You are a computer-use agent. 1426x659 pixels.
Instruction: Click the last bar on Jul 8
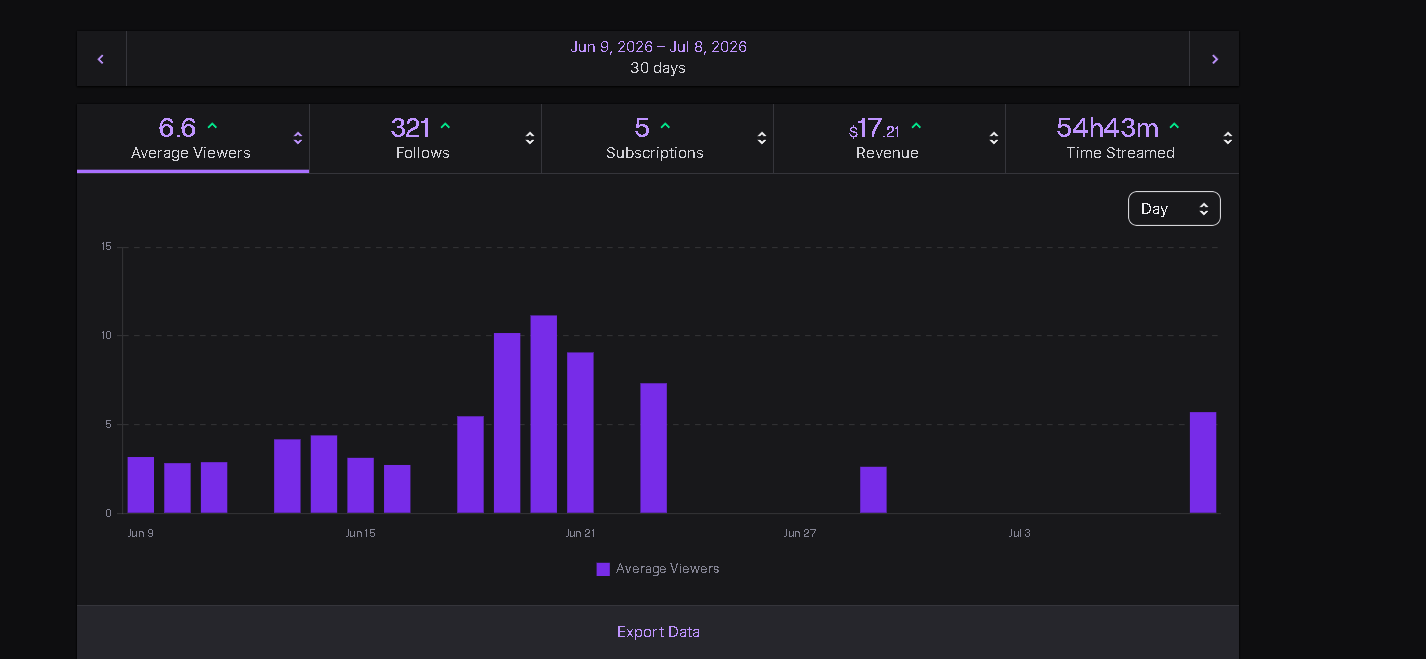click(x=1203, y=463)
